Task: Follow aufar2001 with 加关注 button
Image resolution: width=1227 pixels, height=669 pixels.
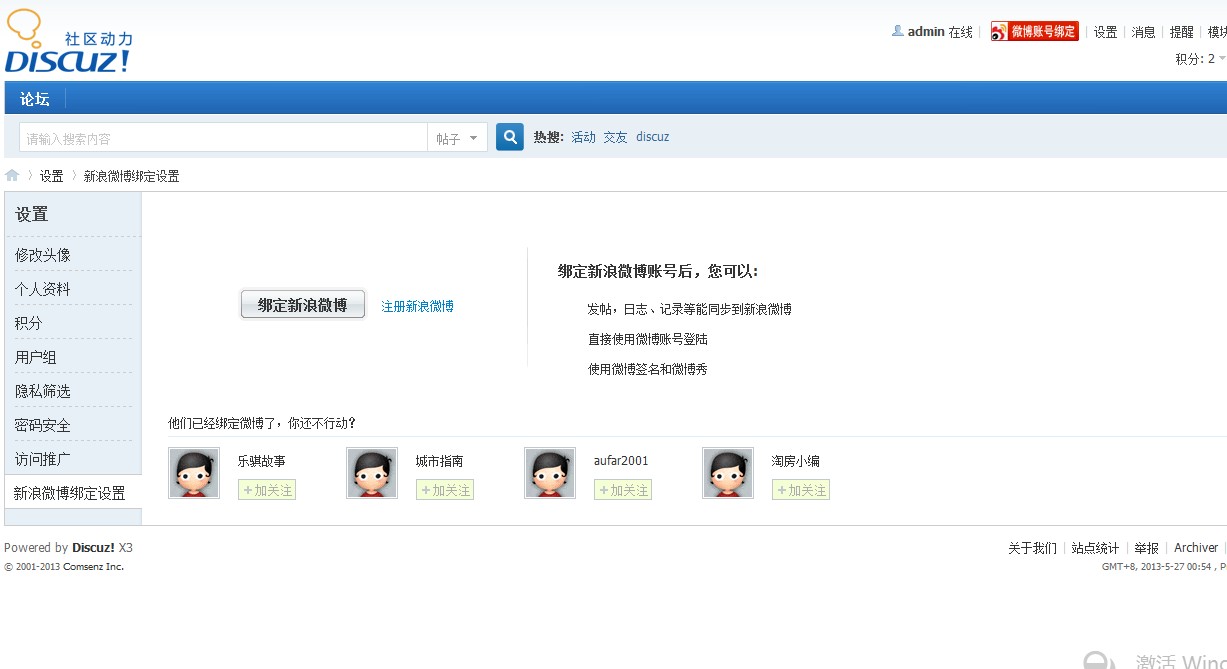Action: click(x=623, y=490)
